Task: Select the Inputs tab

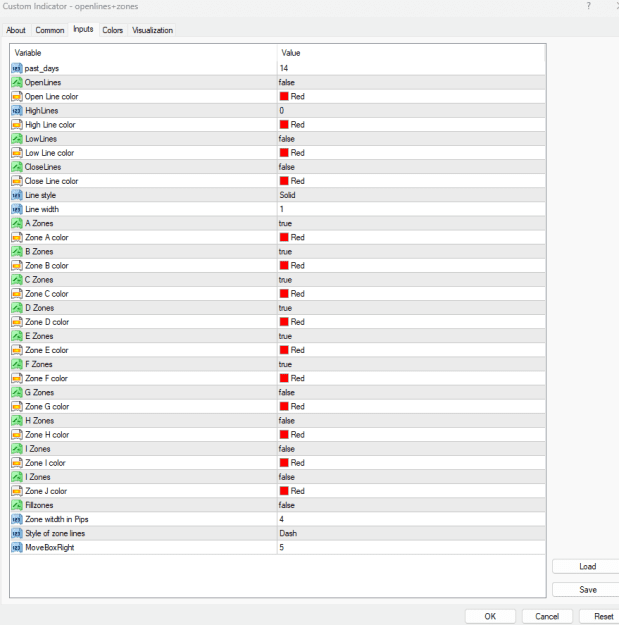Action: point(83,29)
